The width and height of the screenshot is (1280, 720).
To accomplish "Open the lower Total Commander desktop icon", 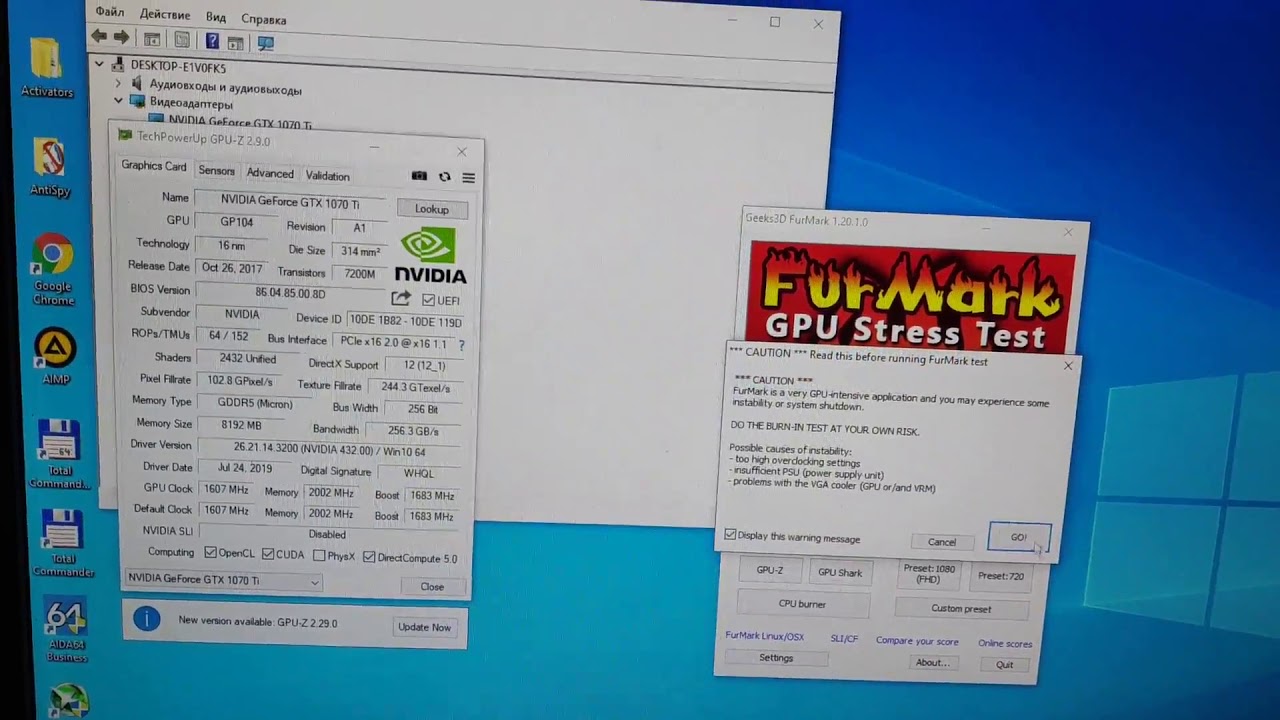I will pyautogui.click(x=62, y=544).
